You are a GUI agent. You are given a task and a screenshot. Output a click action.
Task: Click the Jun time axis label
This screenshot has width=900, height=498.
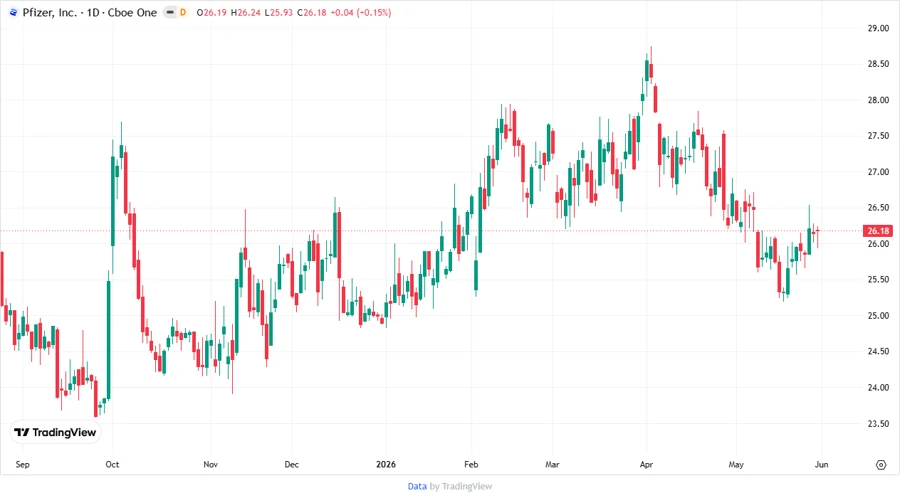(821, 464)
